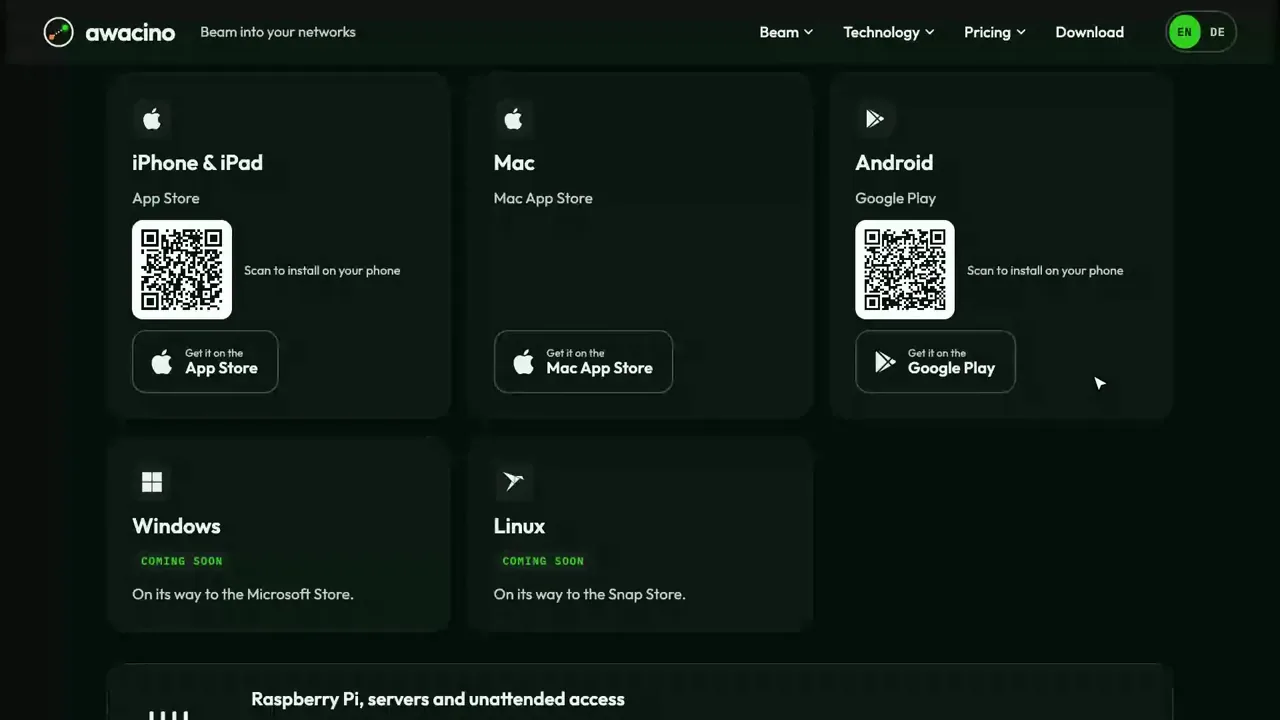This screenshot has width=1280, height=720.
Task: Click the "Android" card heading
Action: click(x=894, y=163)
